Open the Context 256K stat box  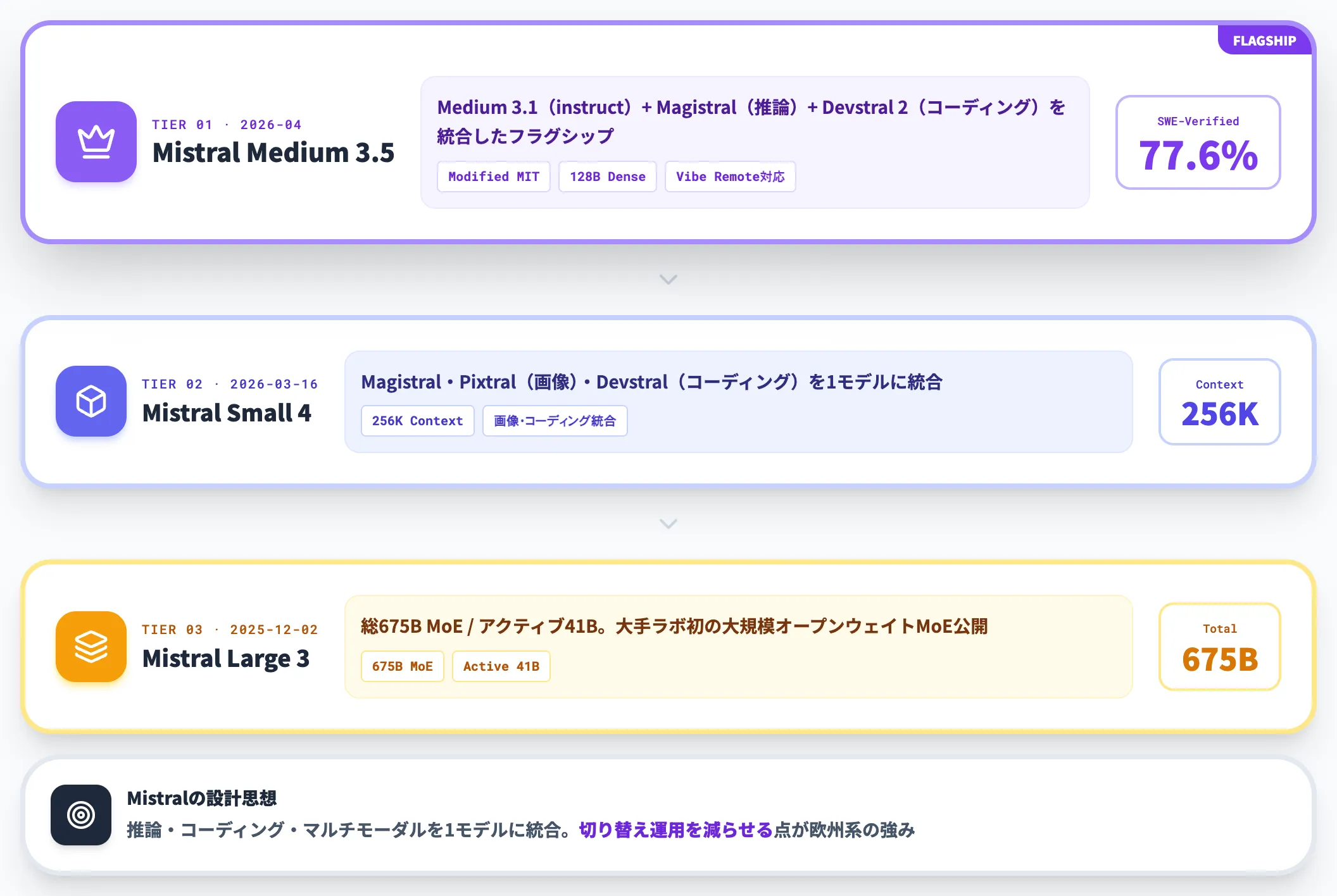coord(1220,402)
